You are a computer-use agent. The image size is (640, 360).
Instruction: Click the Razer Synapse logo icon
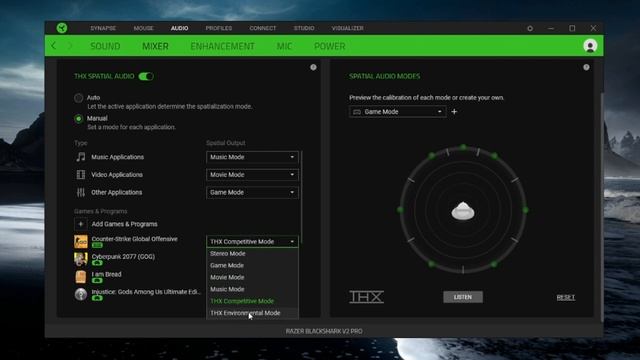[x=62, y=28]
